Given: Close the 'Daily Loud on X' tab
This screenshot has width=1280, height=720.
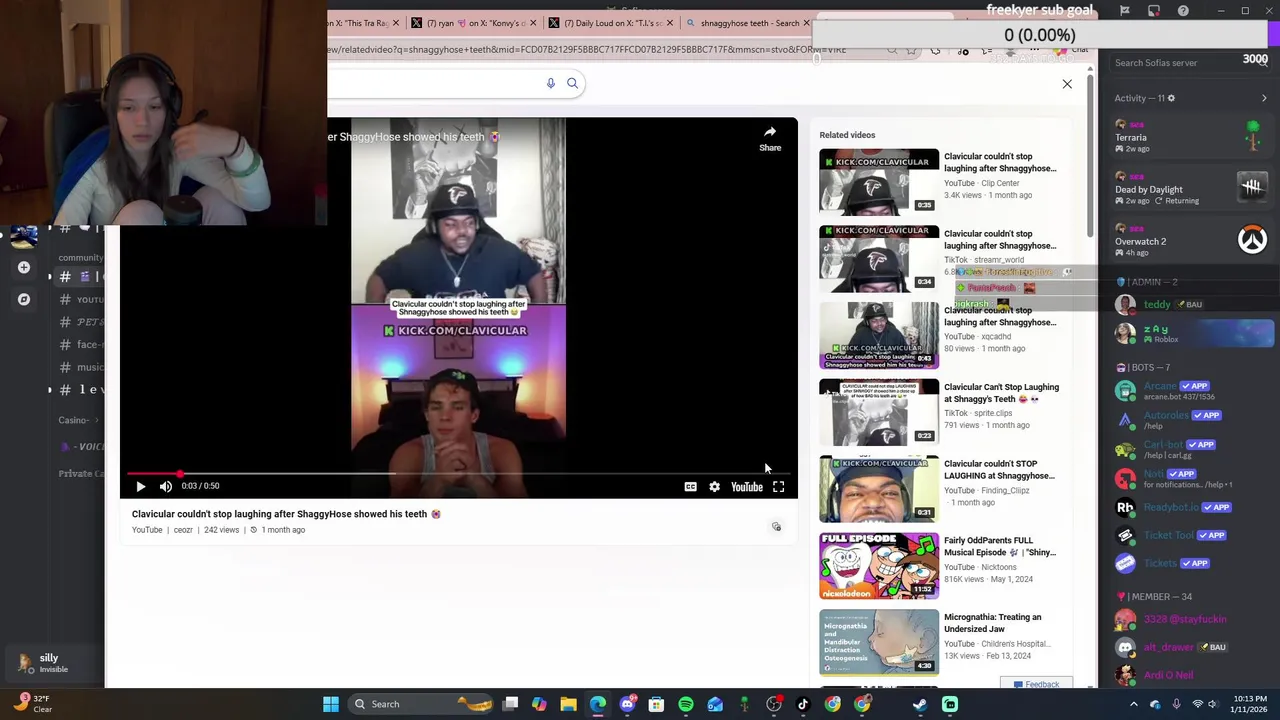Looking at the screenshot, I should click(670, 23).
